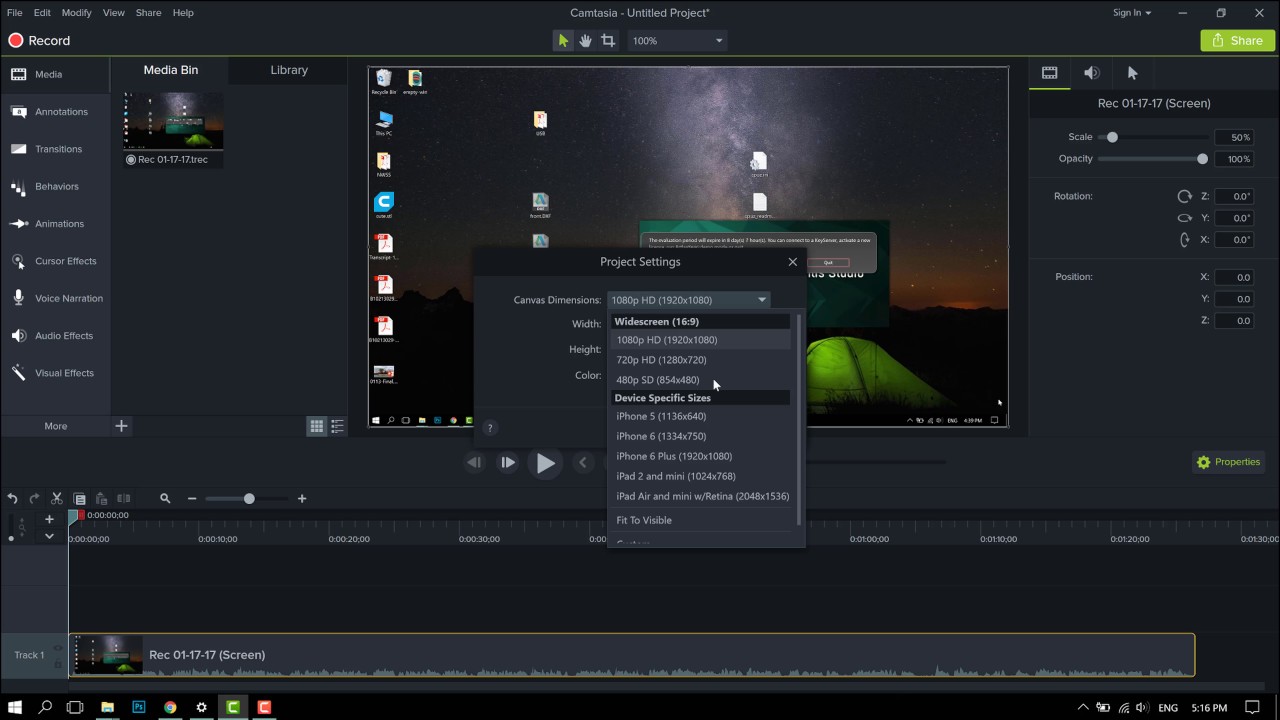Click the Cut scissors icon above timeline

(x=57, y=498)
